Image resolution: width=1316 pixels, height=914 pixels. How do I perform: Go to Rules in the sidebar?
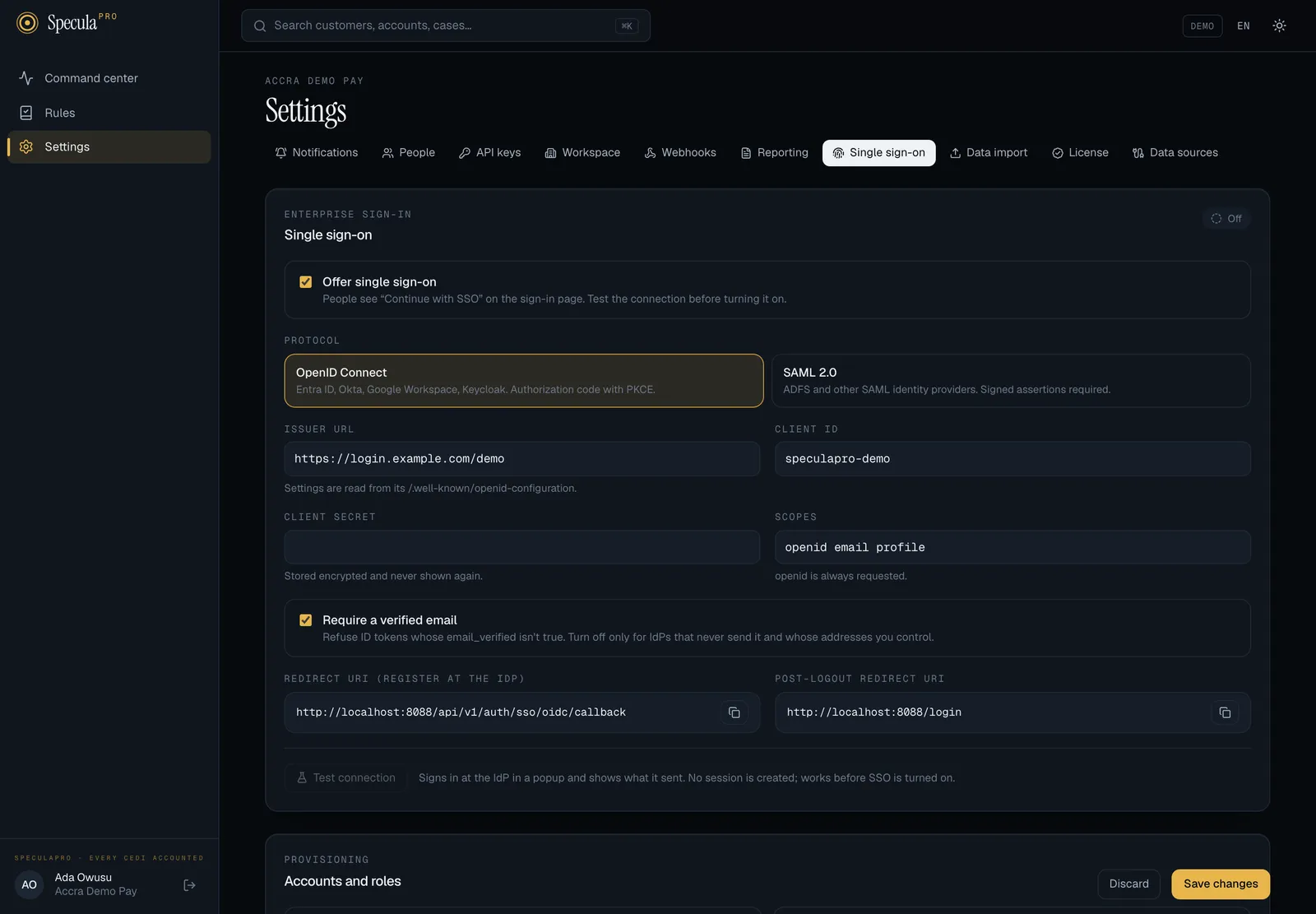pos(109,113)
